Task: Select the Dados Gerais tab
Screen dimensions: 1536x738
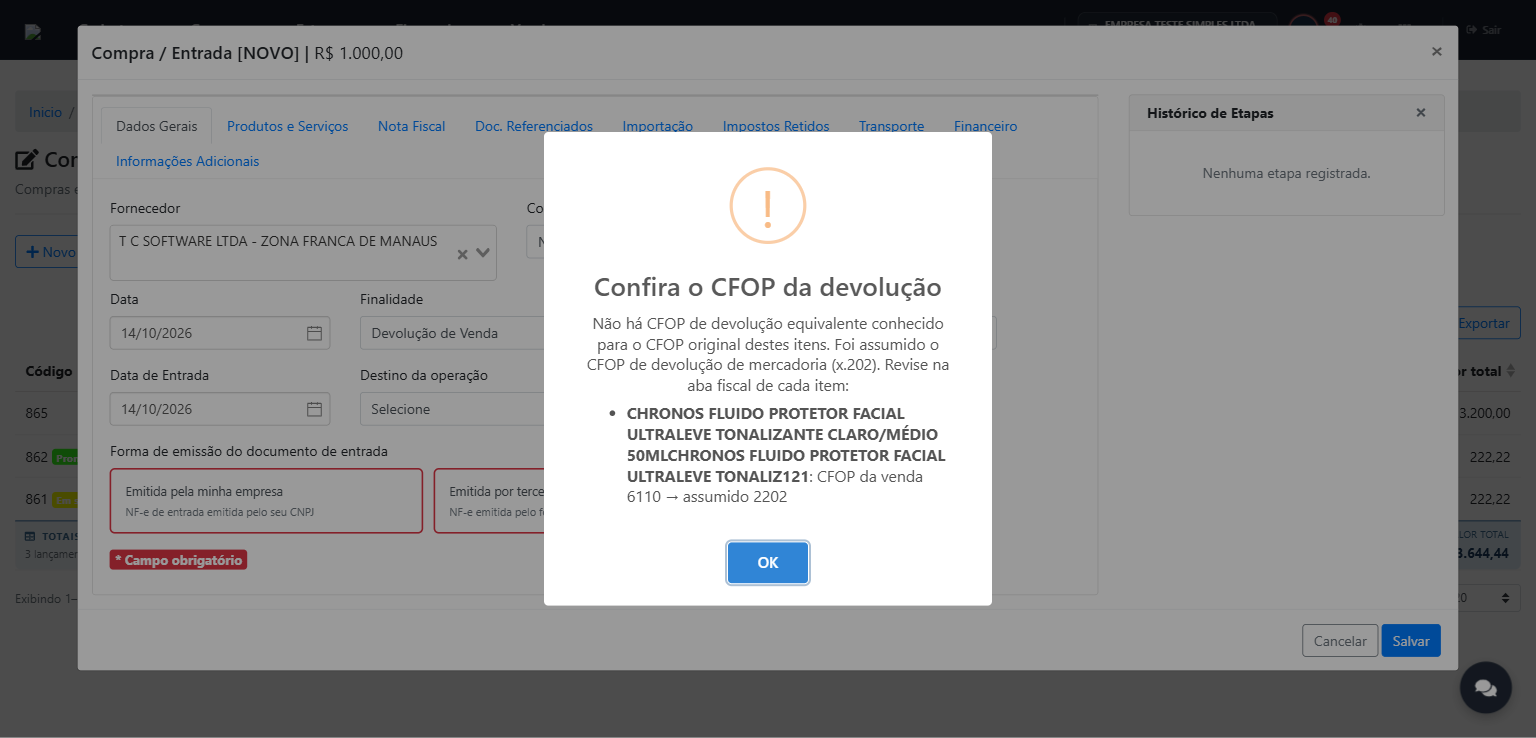Action: click(156, 126)
